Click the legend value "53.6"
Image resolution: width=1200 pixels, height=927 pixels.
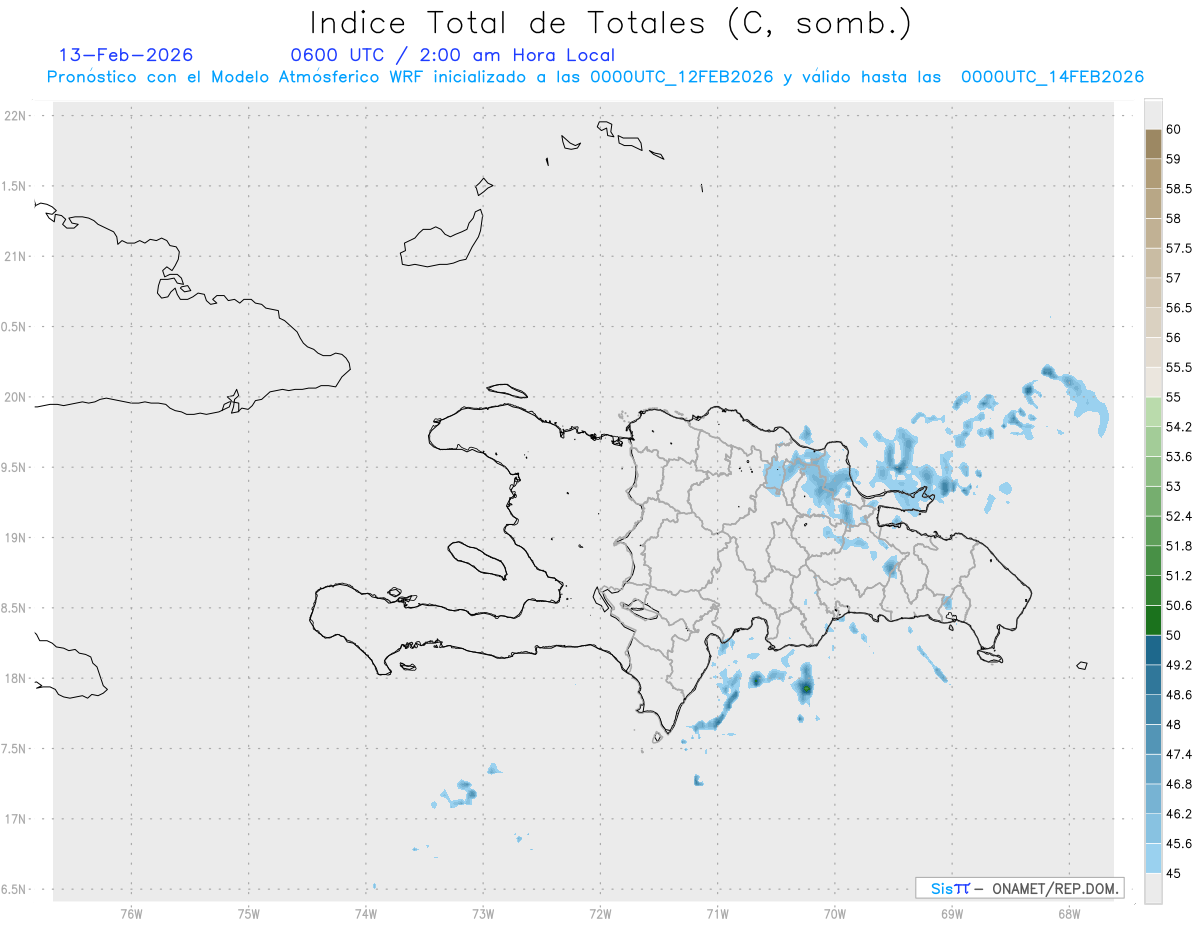tap(1178, 457)
